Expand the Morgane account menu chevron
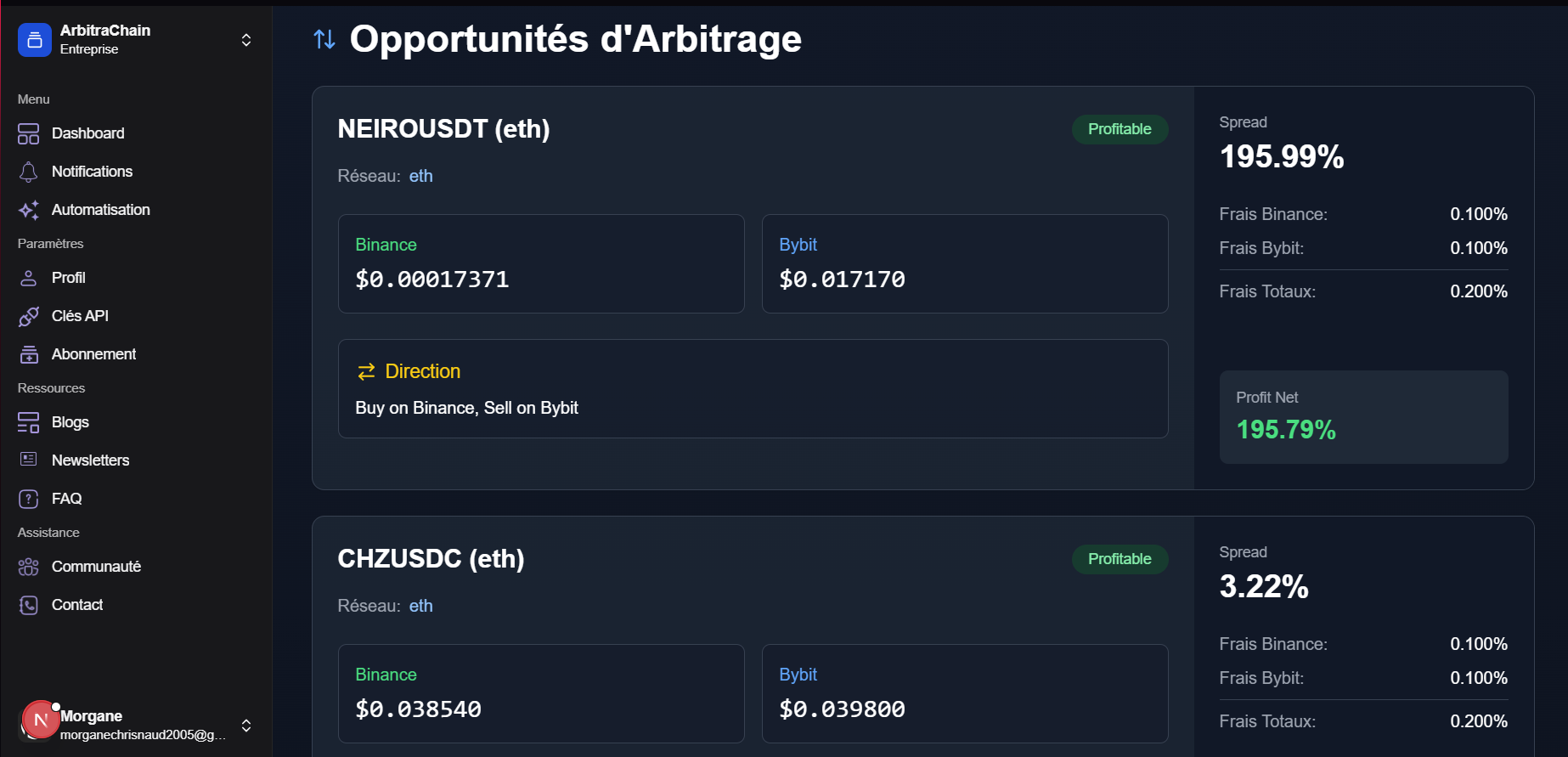The image size is (1568, 757). click(x=245, y=726)
